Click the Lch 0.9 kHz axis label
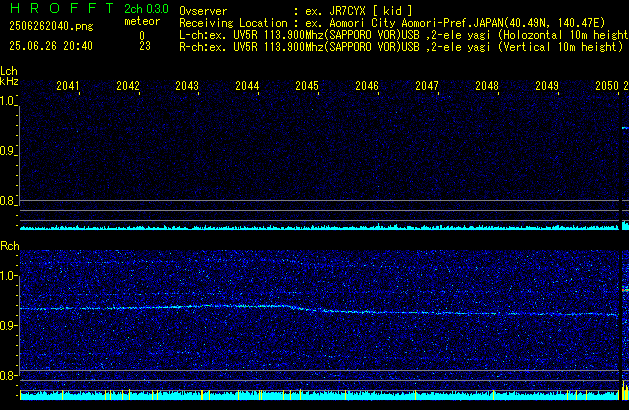 [7, 151]
